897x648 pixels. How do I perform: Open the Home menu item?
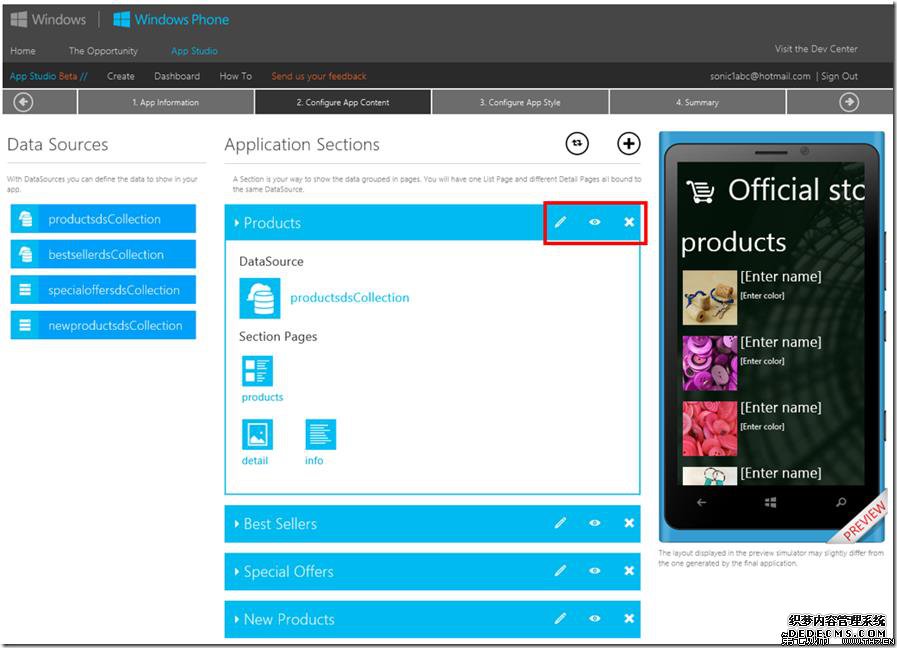tap(23, 51)
